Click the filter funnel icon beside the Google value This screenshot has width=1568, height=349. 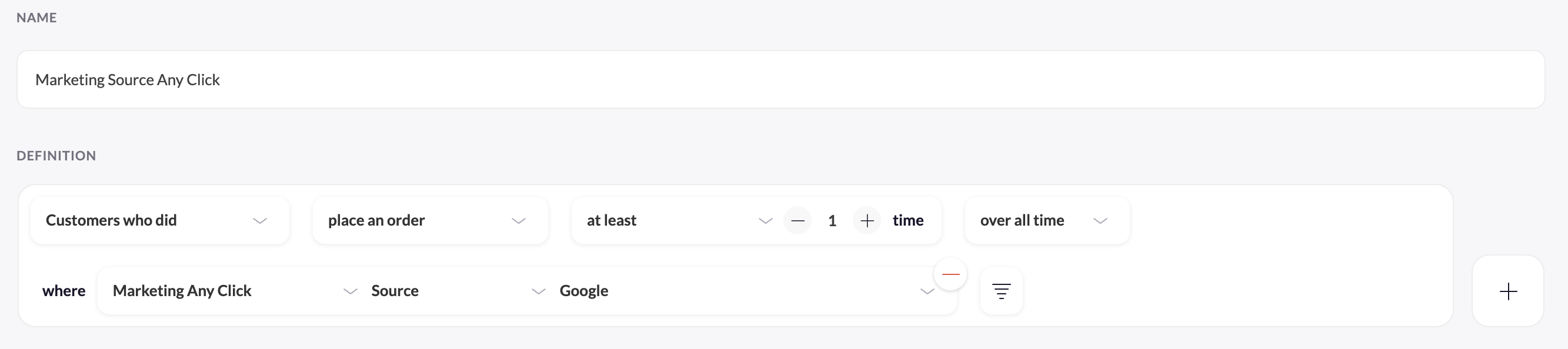click(1001, 291)
